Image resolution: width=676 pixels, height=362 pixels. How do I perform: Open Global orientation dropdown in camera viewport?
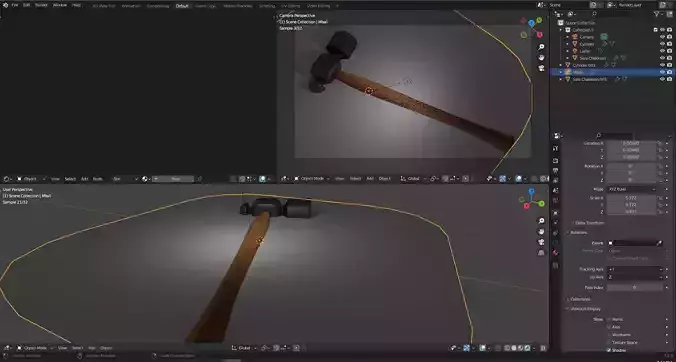412,178
